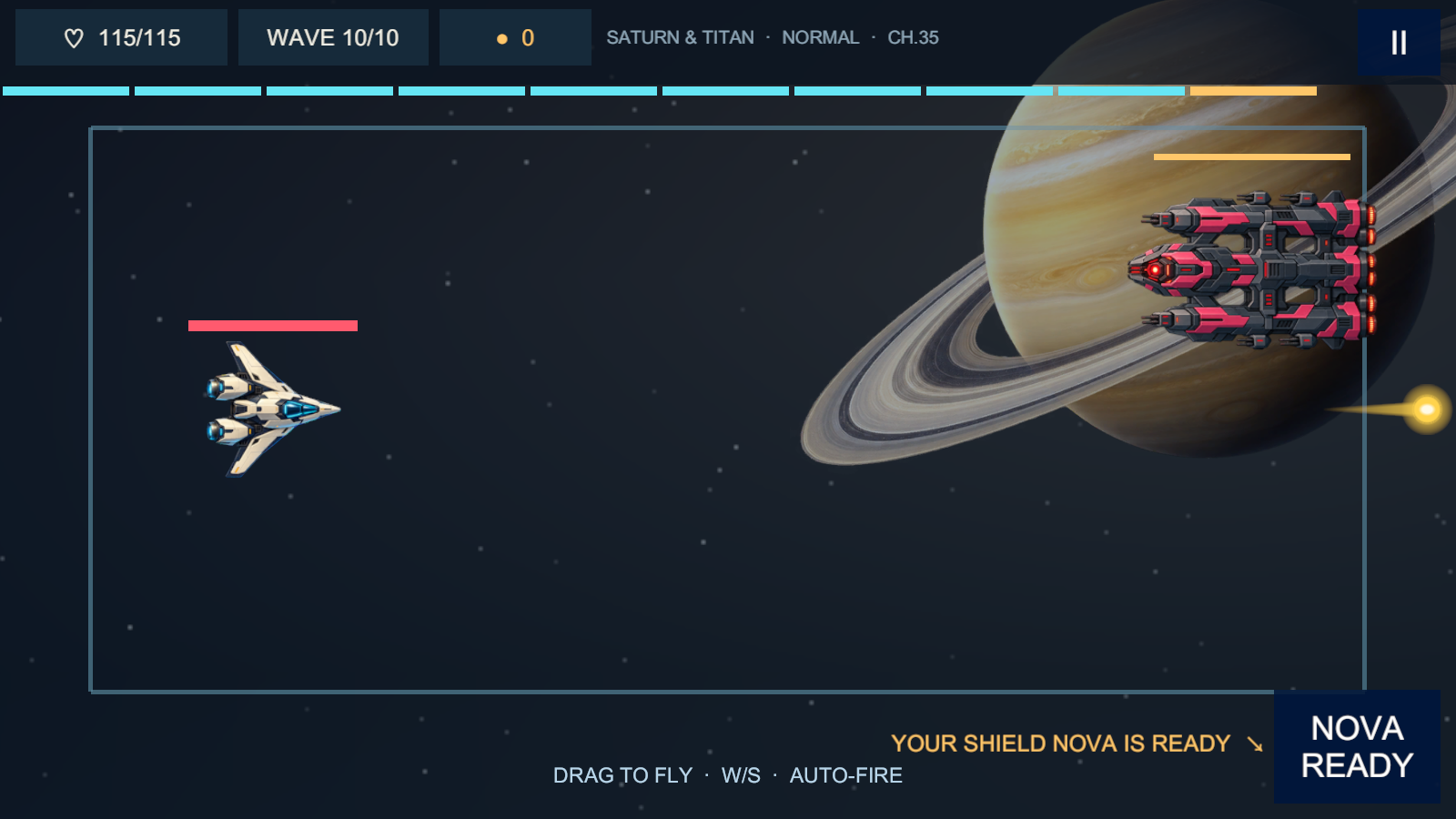Click the player's red health bar

[273, 326]
